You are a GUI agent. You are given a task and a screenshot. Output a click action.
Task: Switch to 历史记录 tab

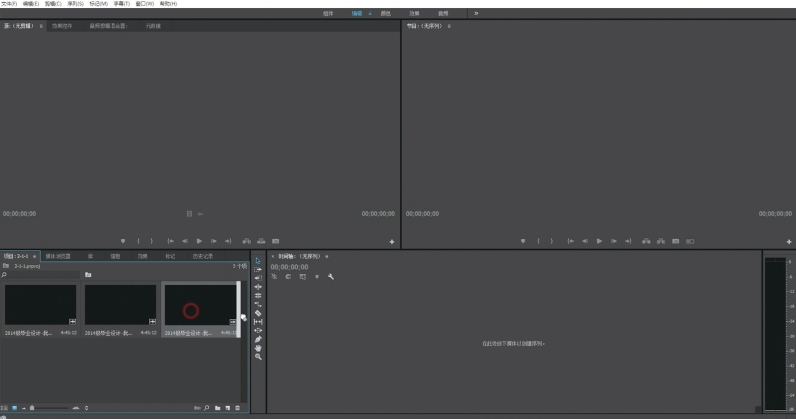(203, 256)
